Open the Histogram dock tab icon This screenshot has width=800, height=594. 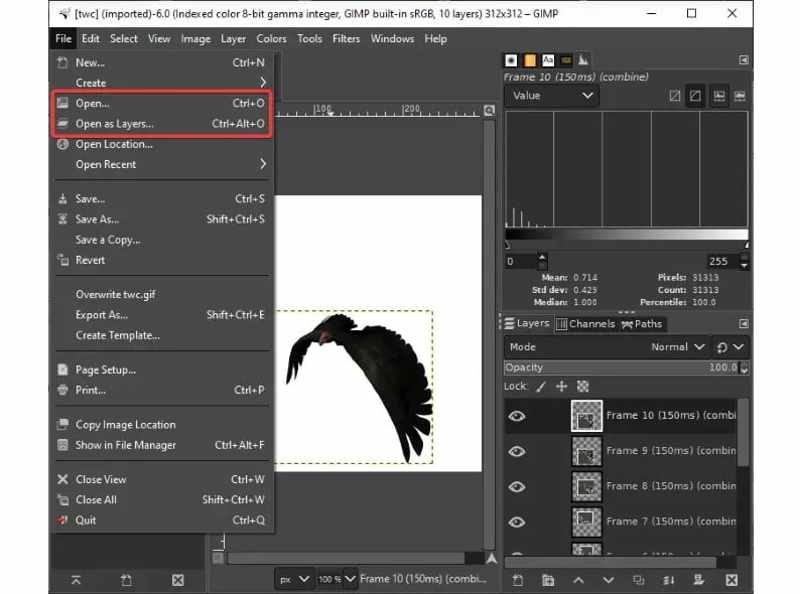(583, 60)
